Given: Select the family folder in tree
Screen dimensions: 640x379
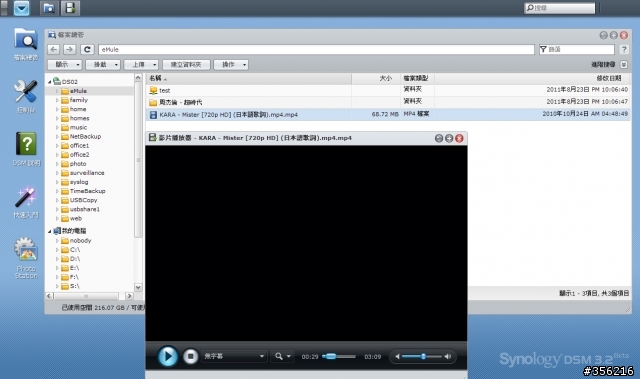Looking at the screenshot, I should click(78, 100).
